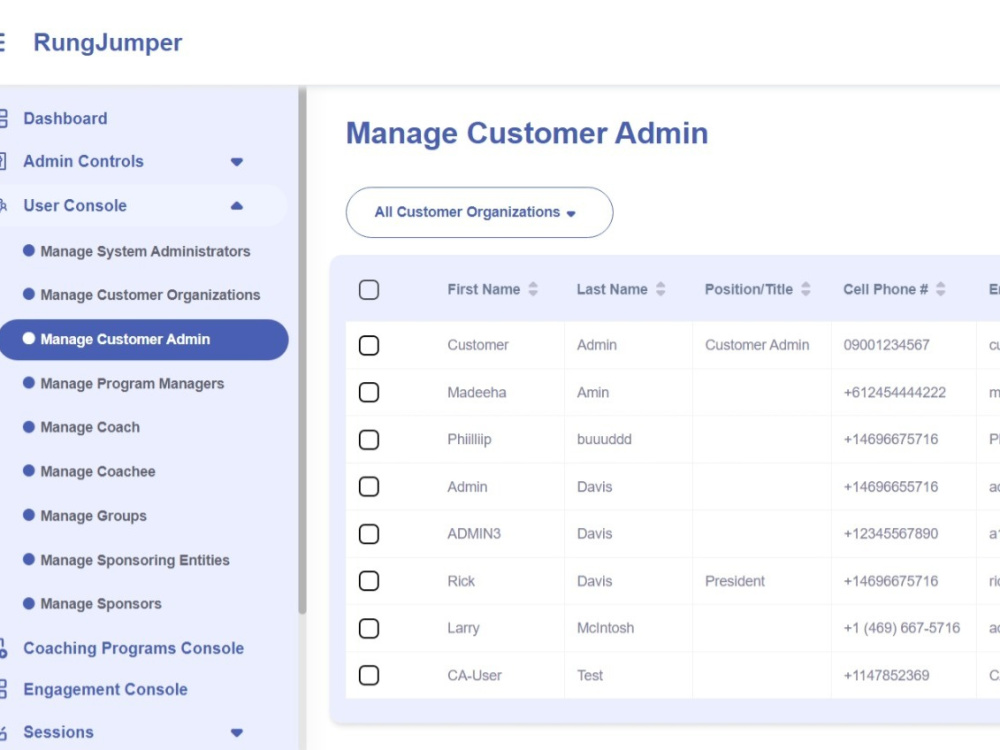Click bullet next to Manage Coach
The width and height of the screenshot is (1000, 750).
29,427
